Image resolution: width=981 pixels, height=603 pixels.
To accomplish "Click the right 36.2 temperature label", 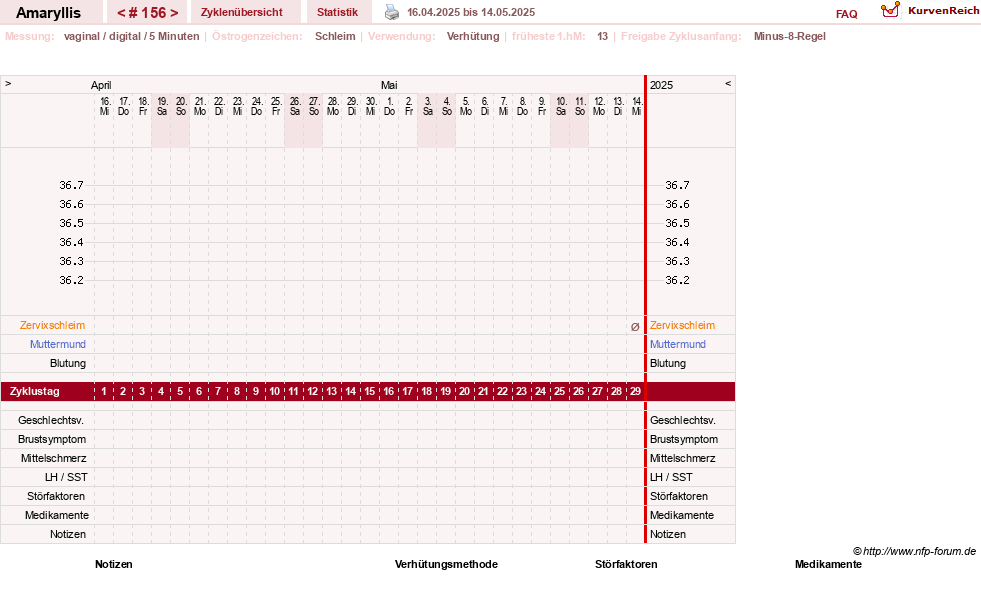I will click(677, 280).
